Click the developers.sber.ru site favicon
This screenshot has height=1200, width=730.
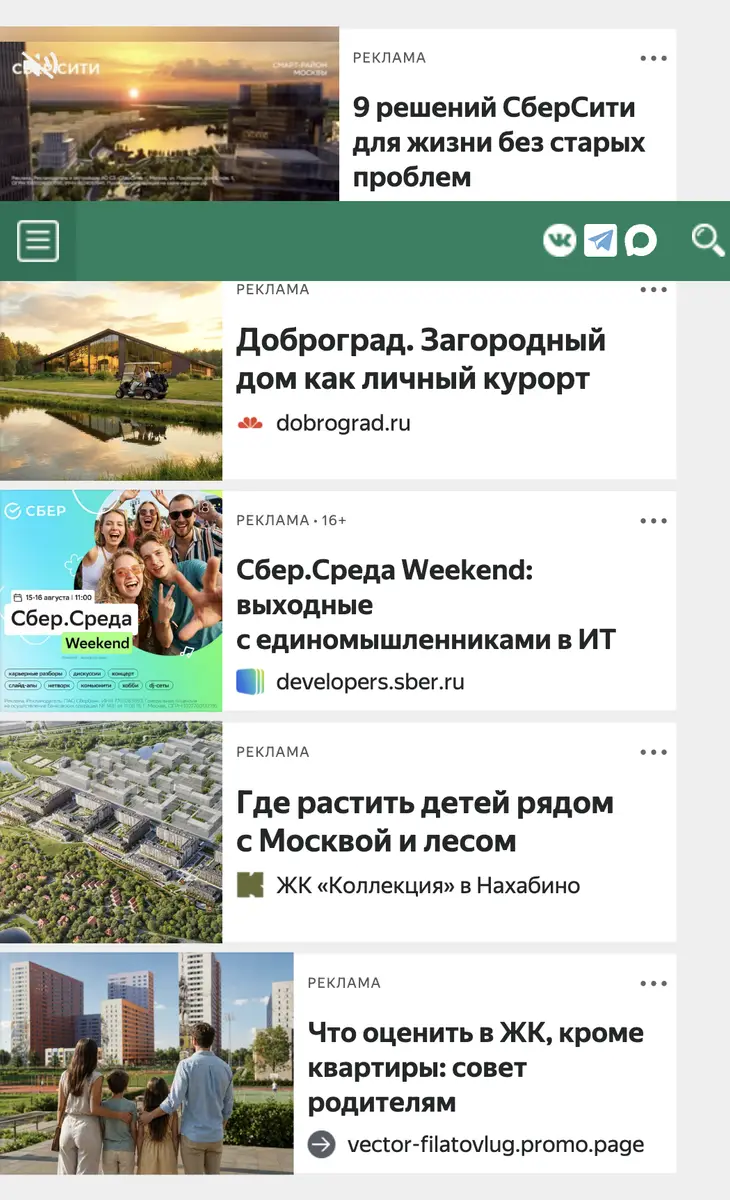click(x=250, y=682)
